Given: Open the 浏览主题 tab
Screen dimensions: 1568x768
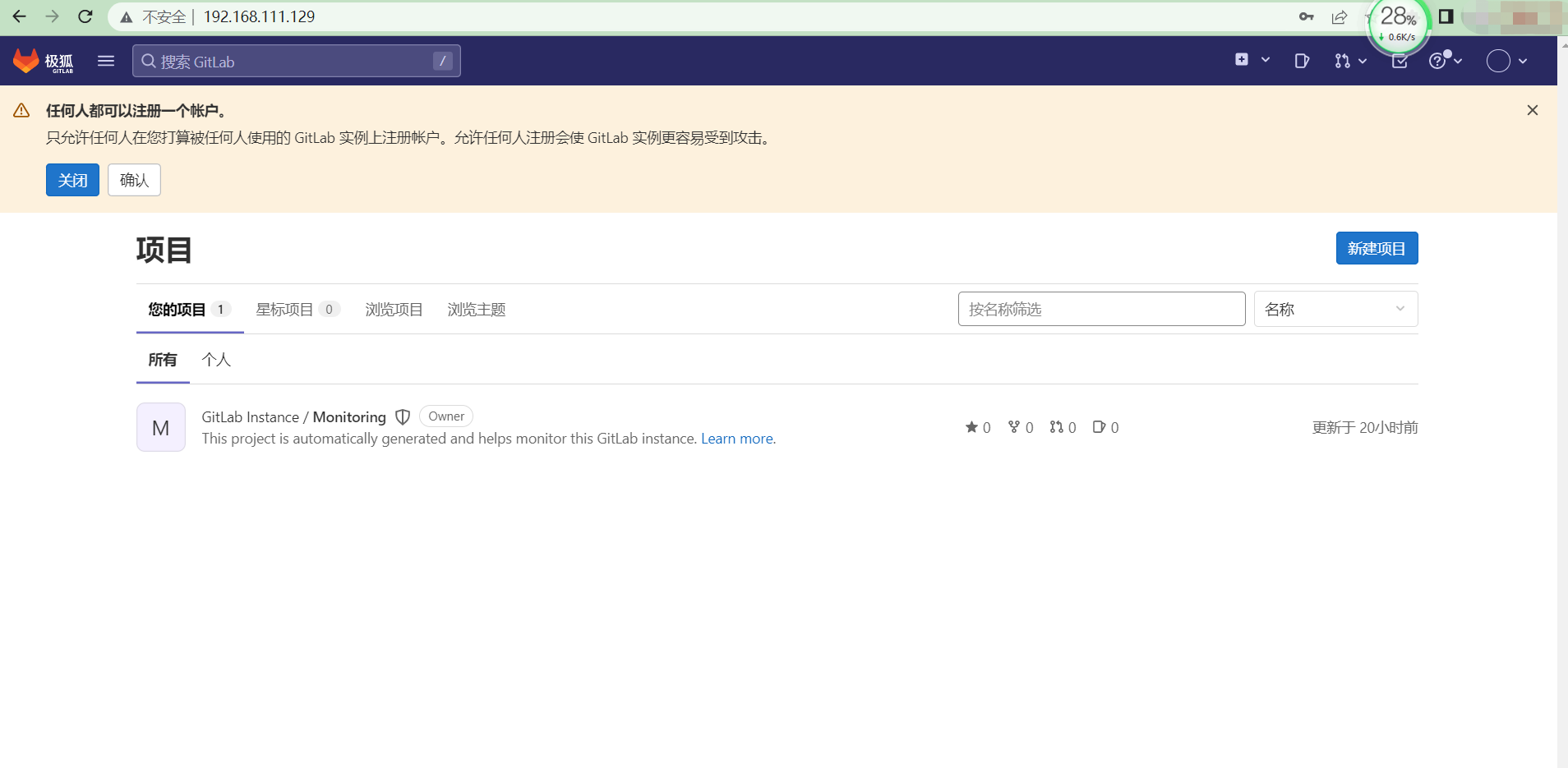Looking at the screenshot, I should 477,310.
